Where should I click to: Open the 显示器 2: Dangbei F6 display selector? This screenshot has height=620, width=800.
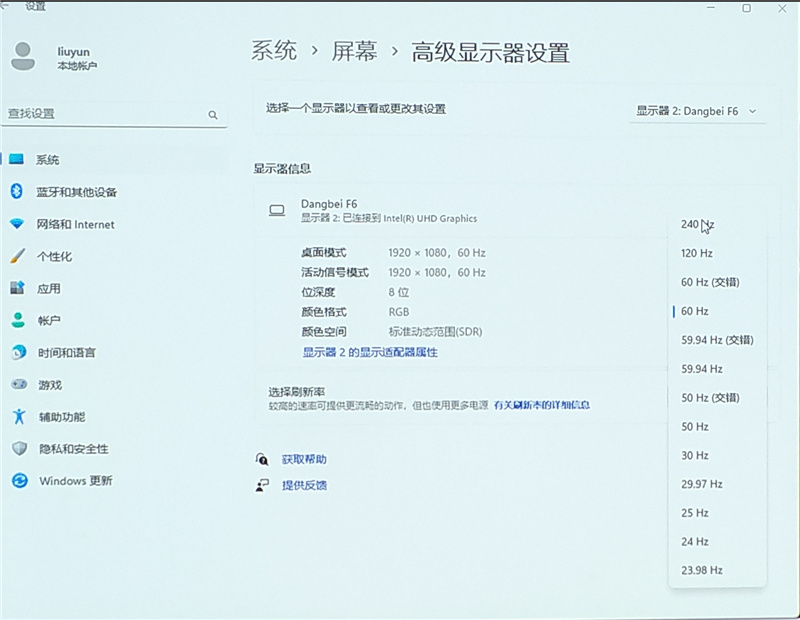click(697, 111)
